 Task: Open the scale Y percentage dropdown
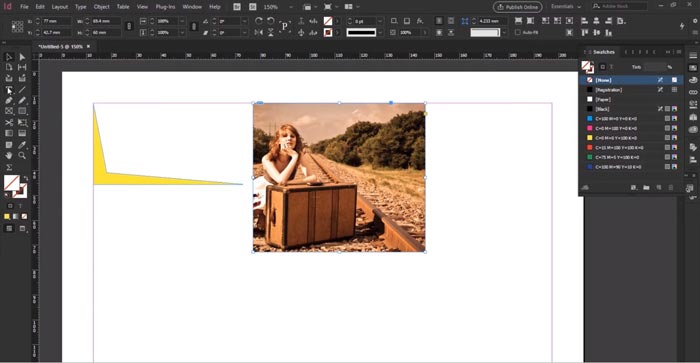[x=182, y=33]
